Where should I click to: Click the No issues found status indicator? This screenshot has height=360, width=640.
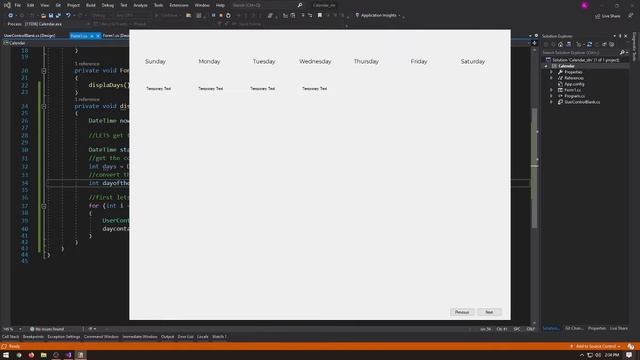pyautogui.click(x=47, y=329)
